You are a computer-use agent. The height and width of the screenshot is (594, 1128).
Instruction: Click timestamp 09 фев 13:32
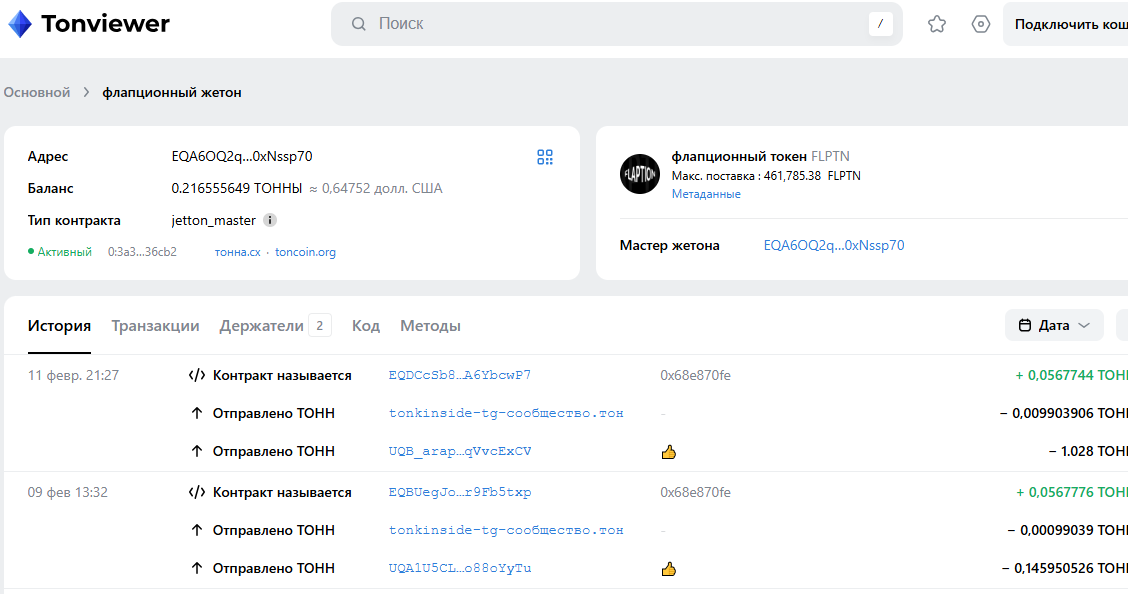tap(68, 493)
